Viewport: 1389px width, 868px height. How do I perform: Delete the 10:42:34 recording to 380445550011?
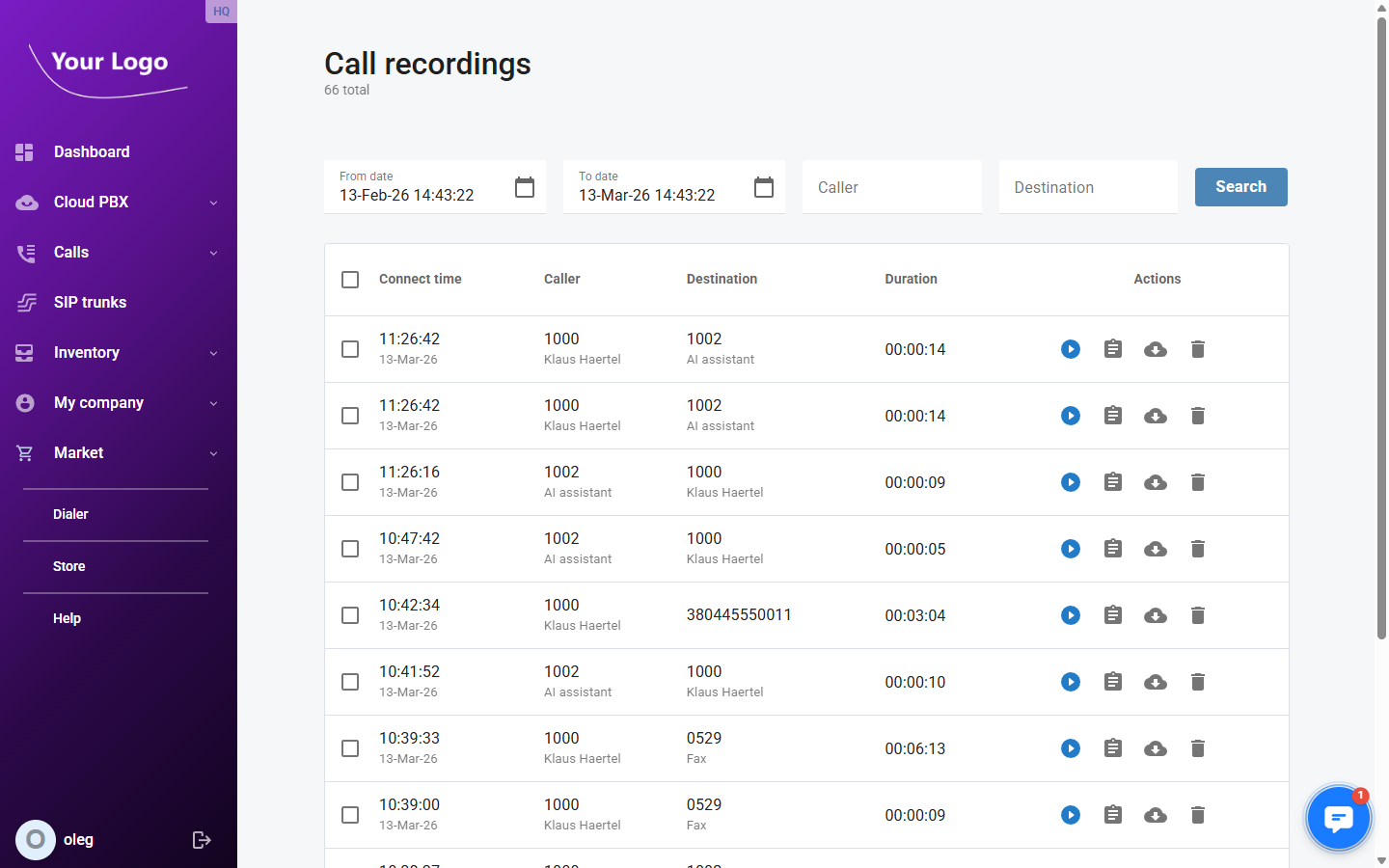coord(1198,615)
